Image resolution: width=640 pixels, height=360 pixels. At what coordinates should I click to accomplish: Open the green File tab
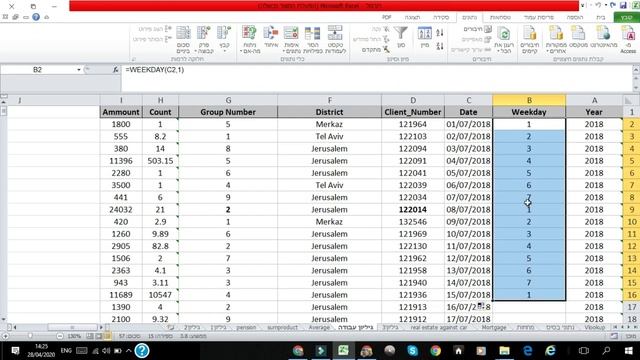point(627,17)
